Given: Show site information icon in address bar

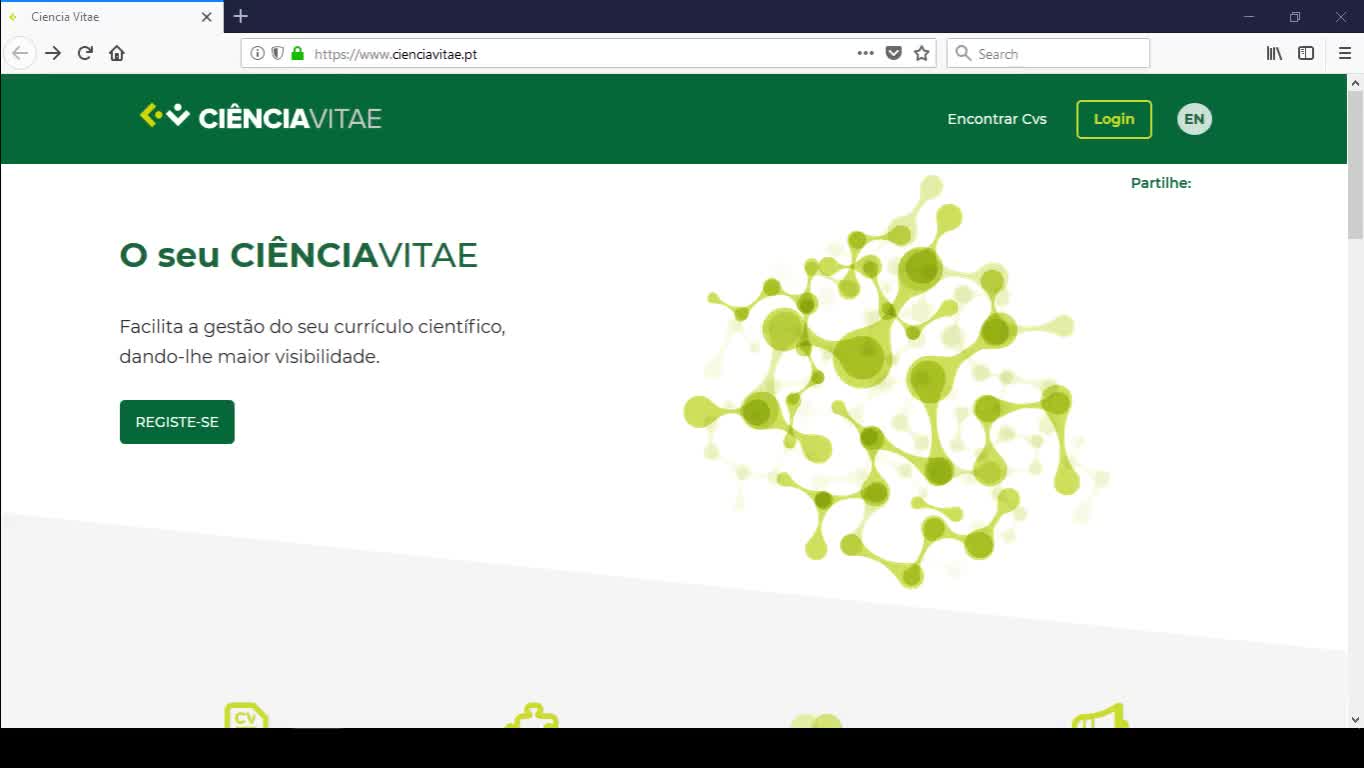Looking at the screenshot, I should [257, 53].
